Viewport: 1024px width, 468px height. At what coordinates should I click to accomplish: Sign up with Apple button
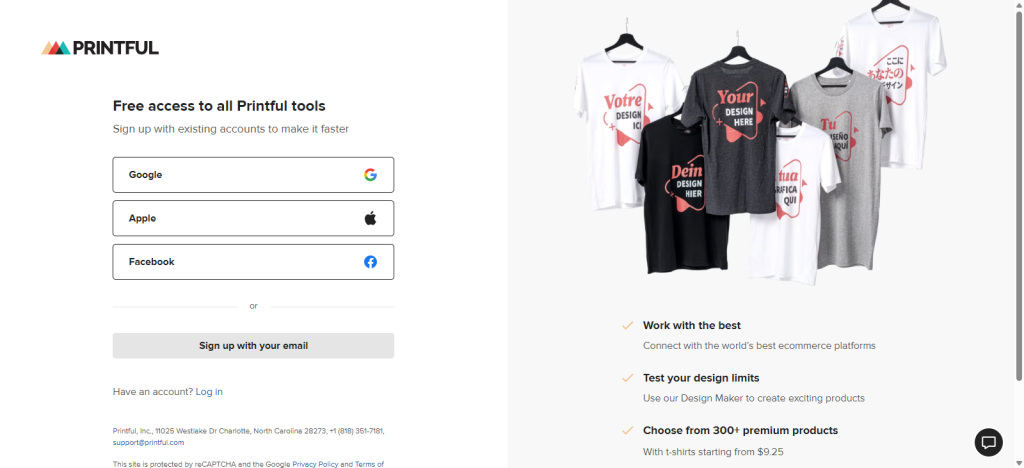point(253,218)
